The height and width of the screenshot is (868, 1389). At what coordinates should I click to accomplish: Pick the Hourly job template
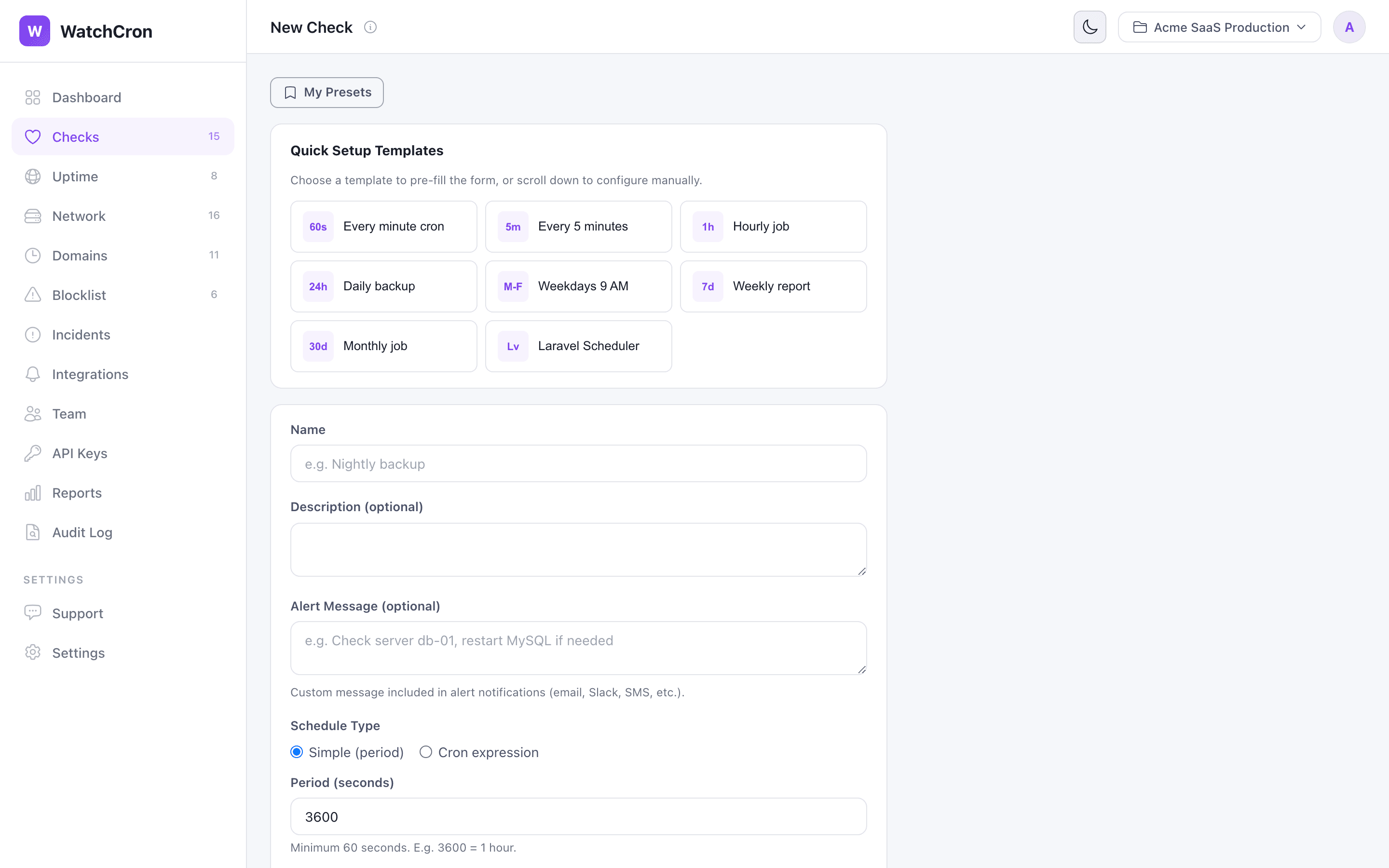tap(773, 227)
